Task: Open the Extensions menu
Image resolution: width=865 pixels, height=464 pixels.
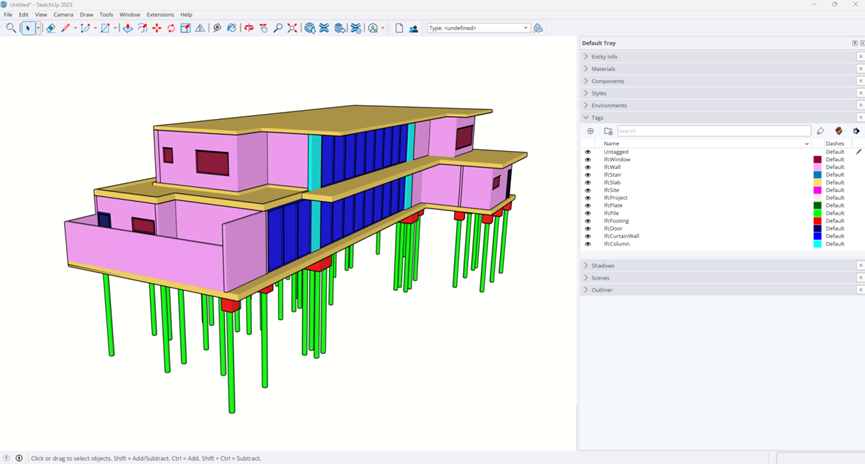Action: pos(160,15)
